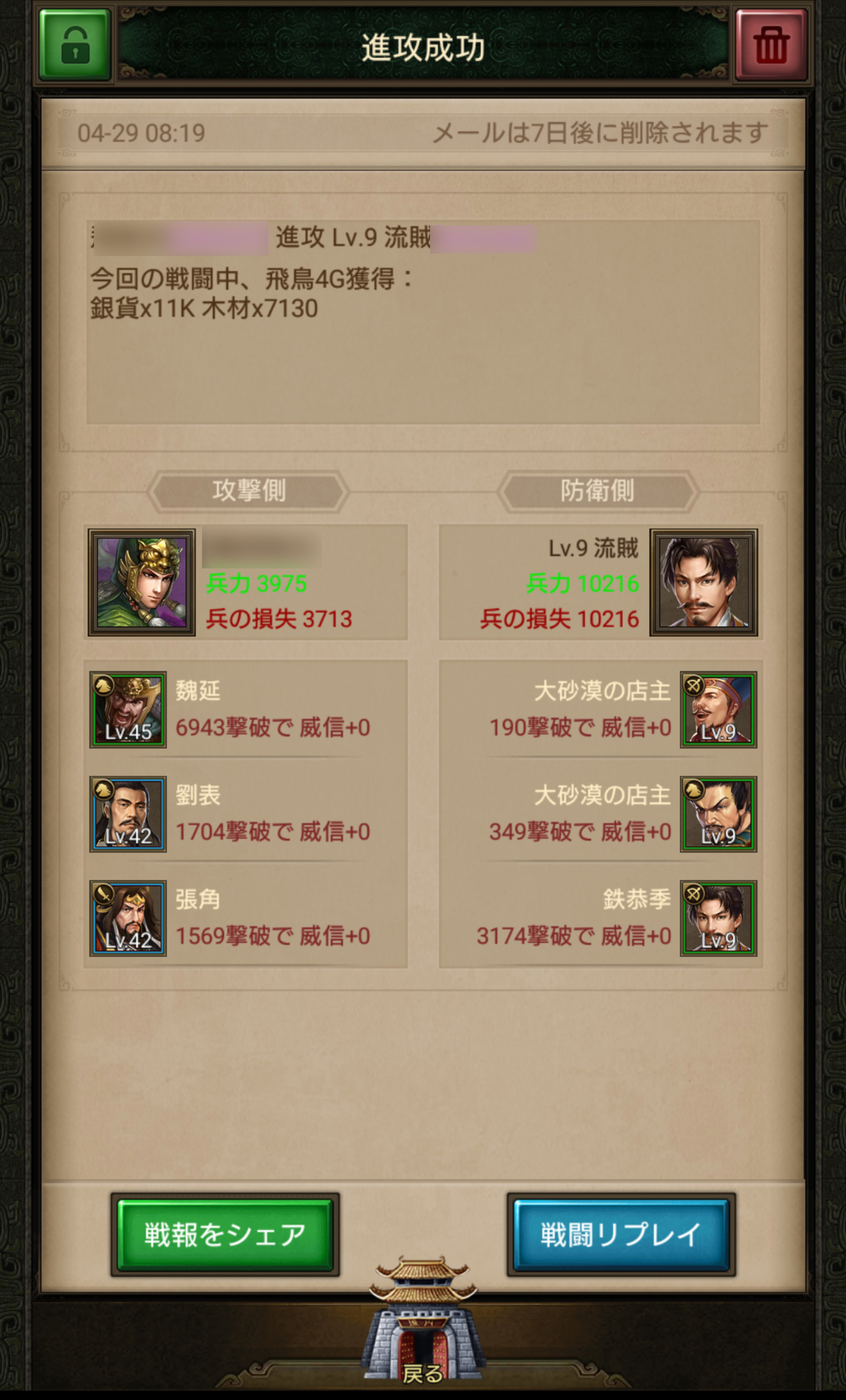
Task: Select the second 大砂漠の店主 cavalry portrait
Action: [719, 814]
